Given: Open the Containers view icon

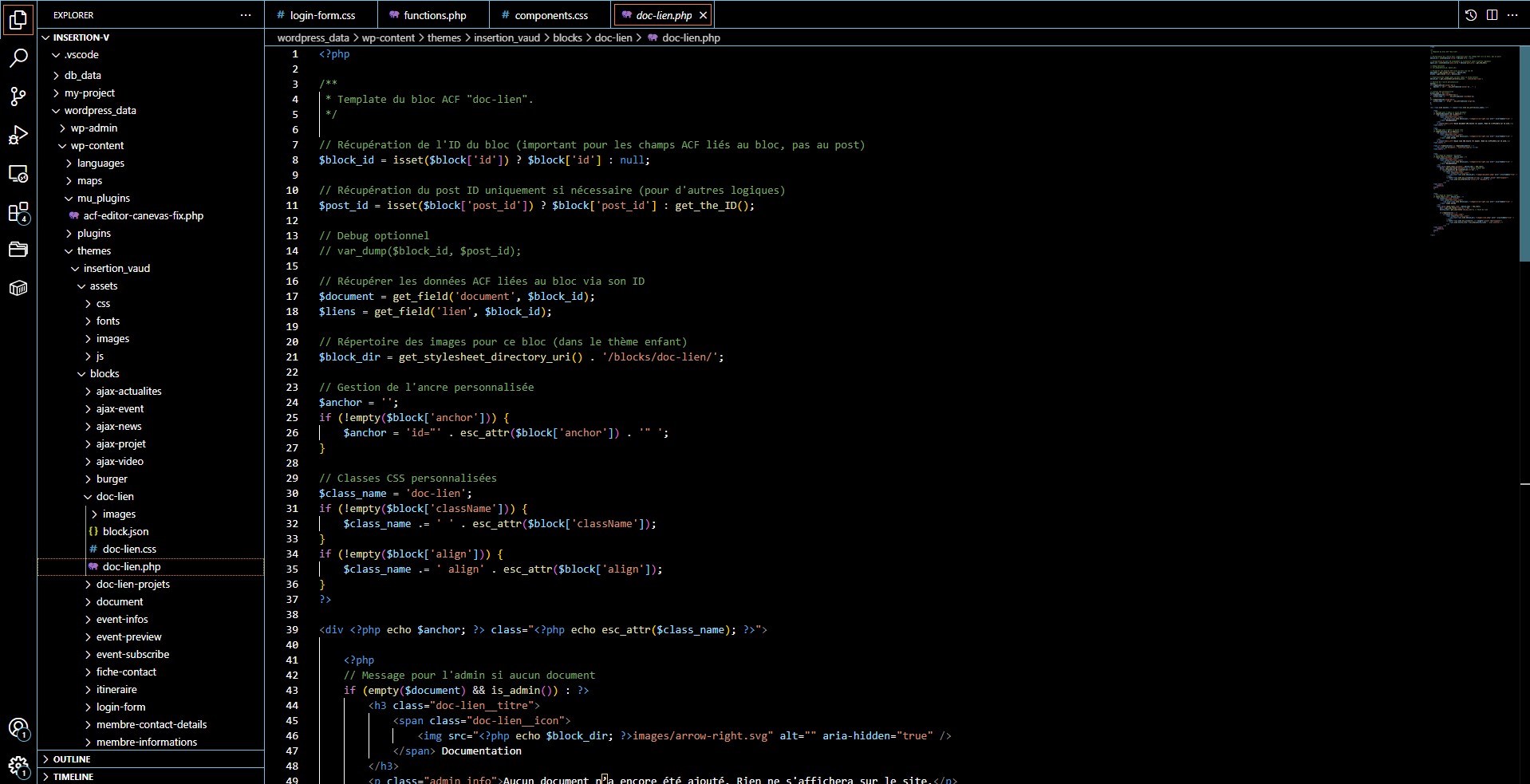Looking at the screenshot, I should (18, 288).
